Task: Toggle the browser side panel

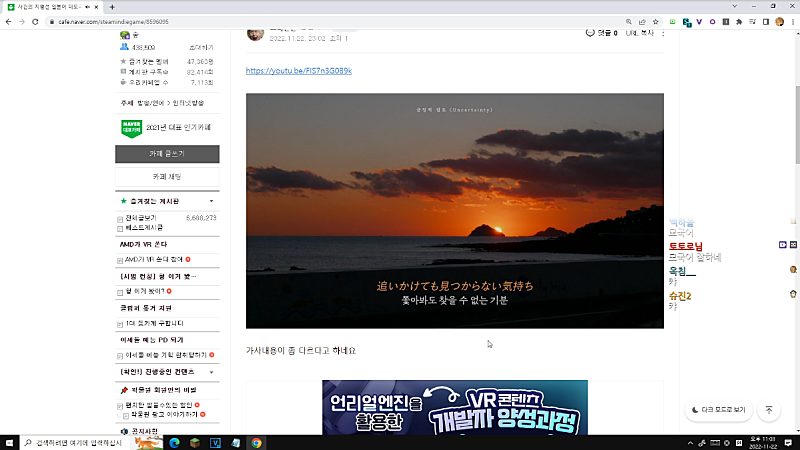Action: (x=766, y=22)
